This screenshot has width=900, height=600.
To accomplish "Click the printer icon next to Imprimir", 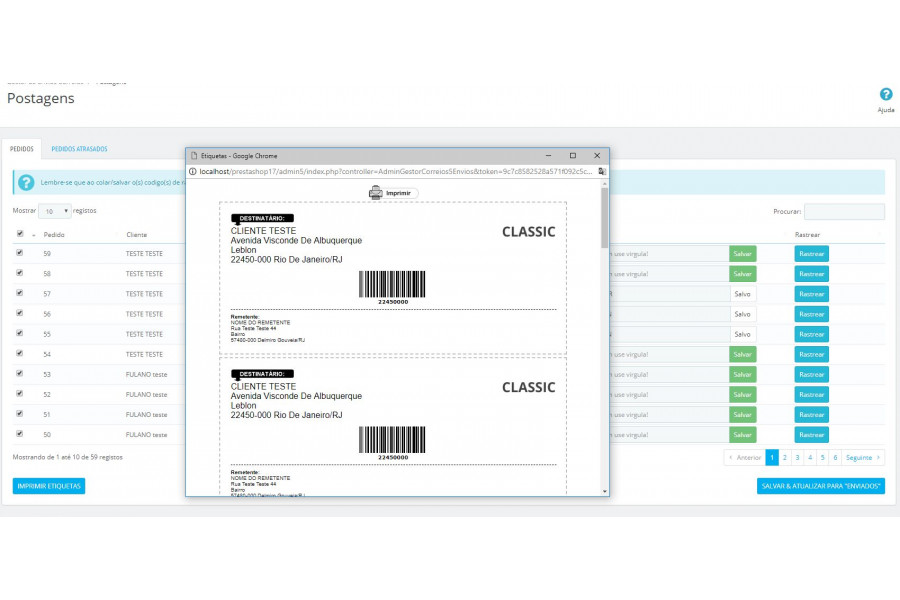I will tap(375, 192).
